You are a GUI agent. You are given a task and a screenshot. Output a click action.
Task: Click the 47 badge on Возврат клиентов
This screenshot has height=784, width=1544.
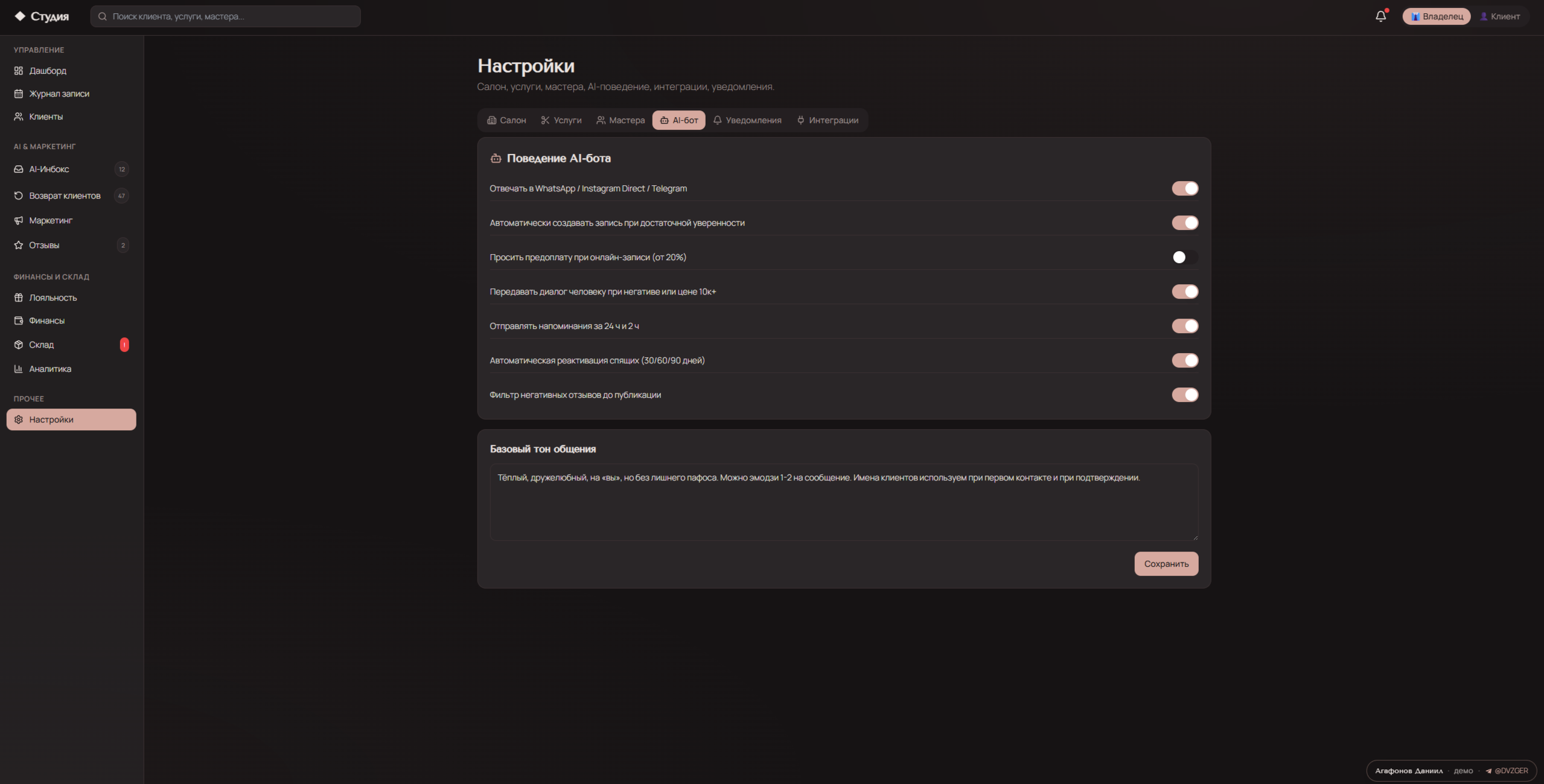pyautogui.click(x=121, y=196)
